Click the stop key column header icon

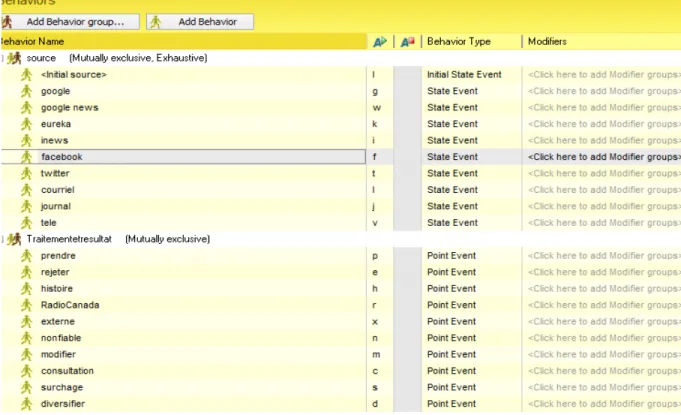click(407, 42)
